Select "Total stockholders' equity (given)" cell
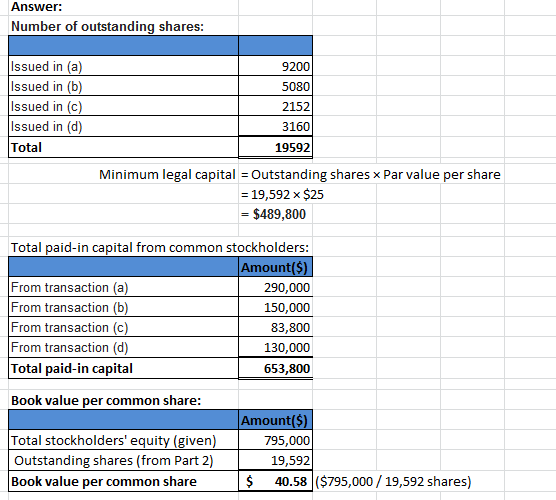556x500 pixels. (123, 440)
